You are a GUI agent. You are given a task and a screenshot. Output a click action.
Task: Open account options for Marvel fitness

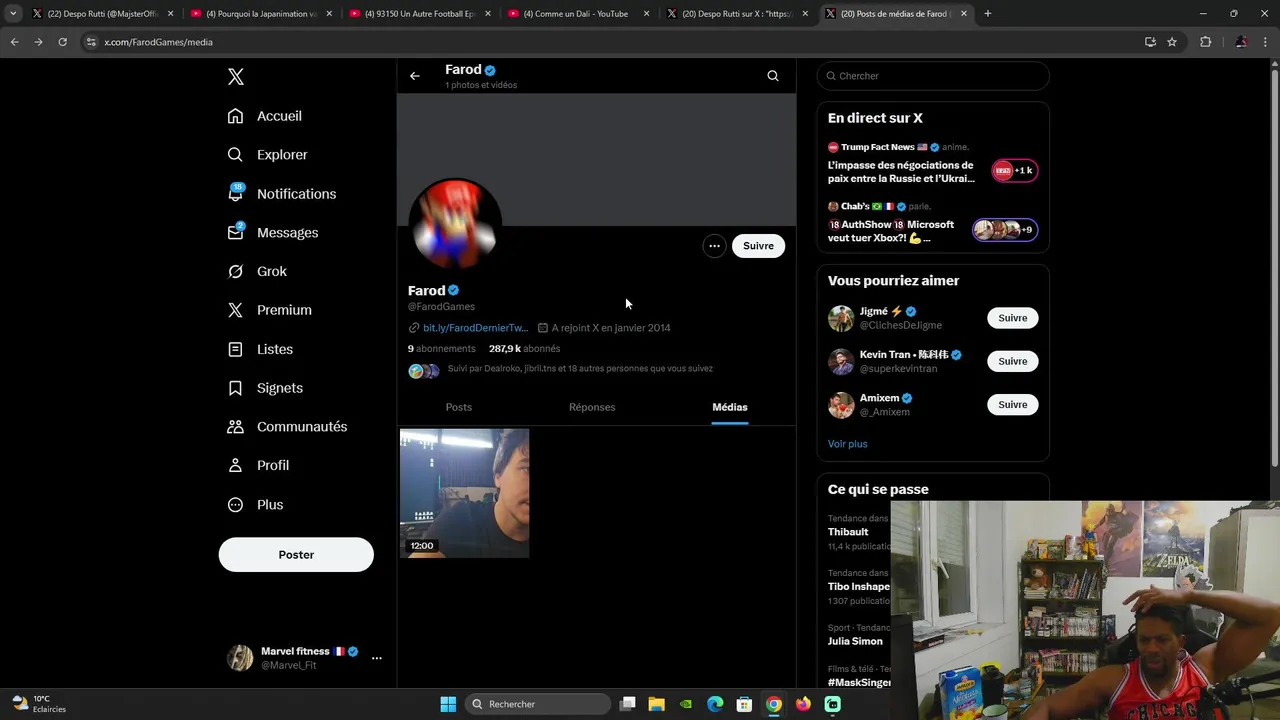click(376, 658)
